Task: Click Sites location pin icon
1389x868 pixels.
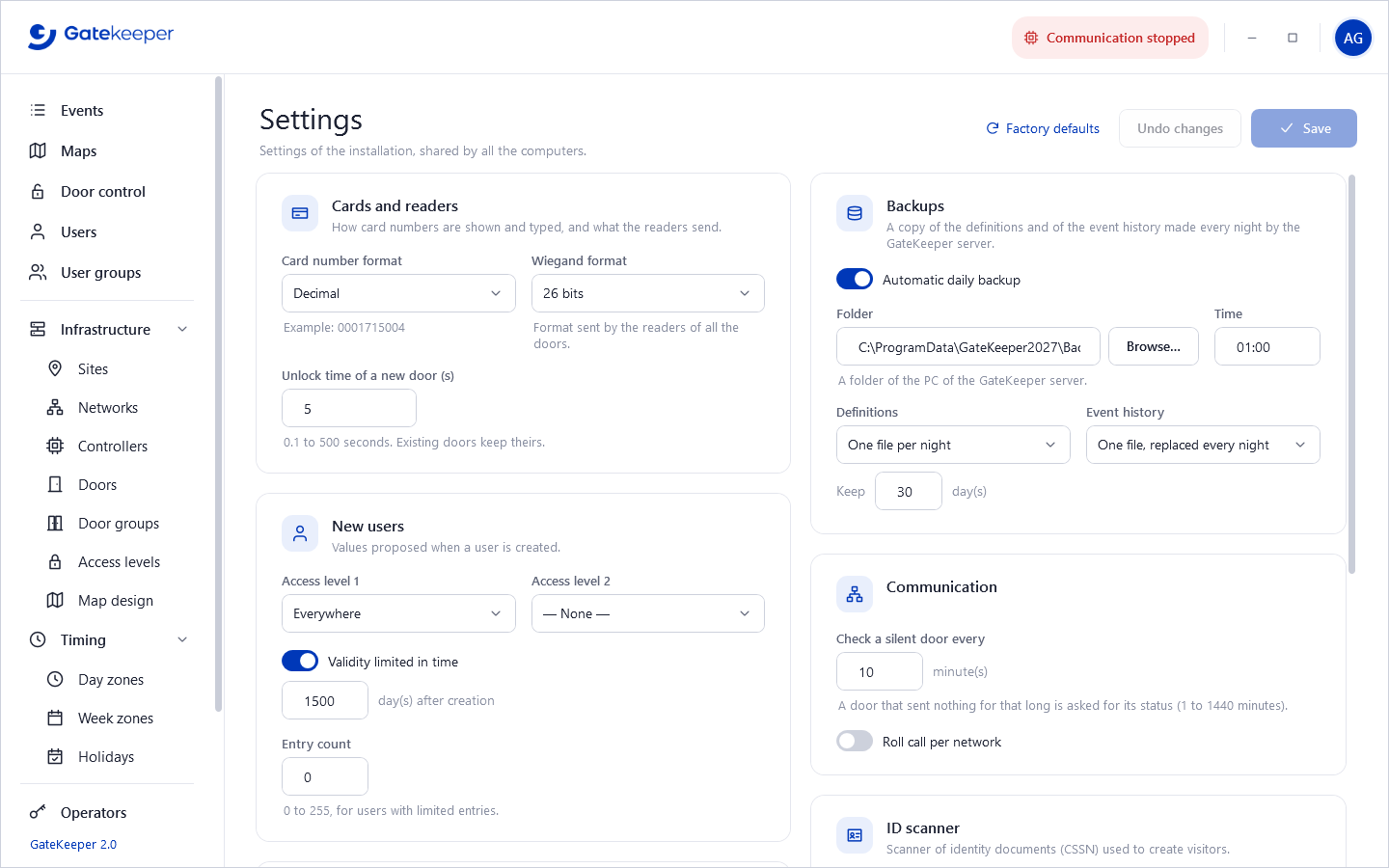Action: (55, 368)
